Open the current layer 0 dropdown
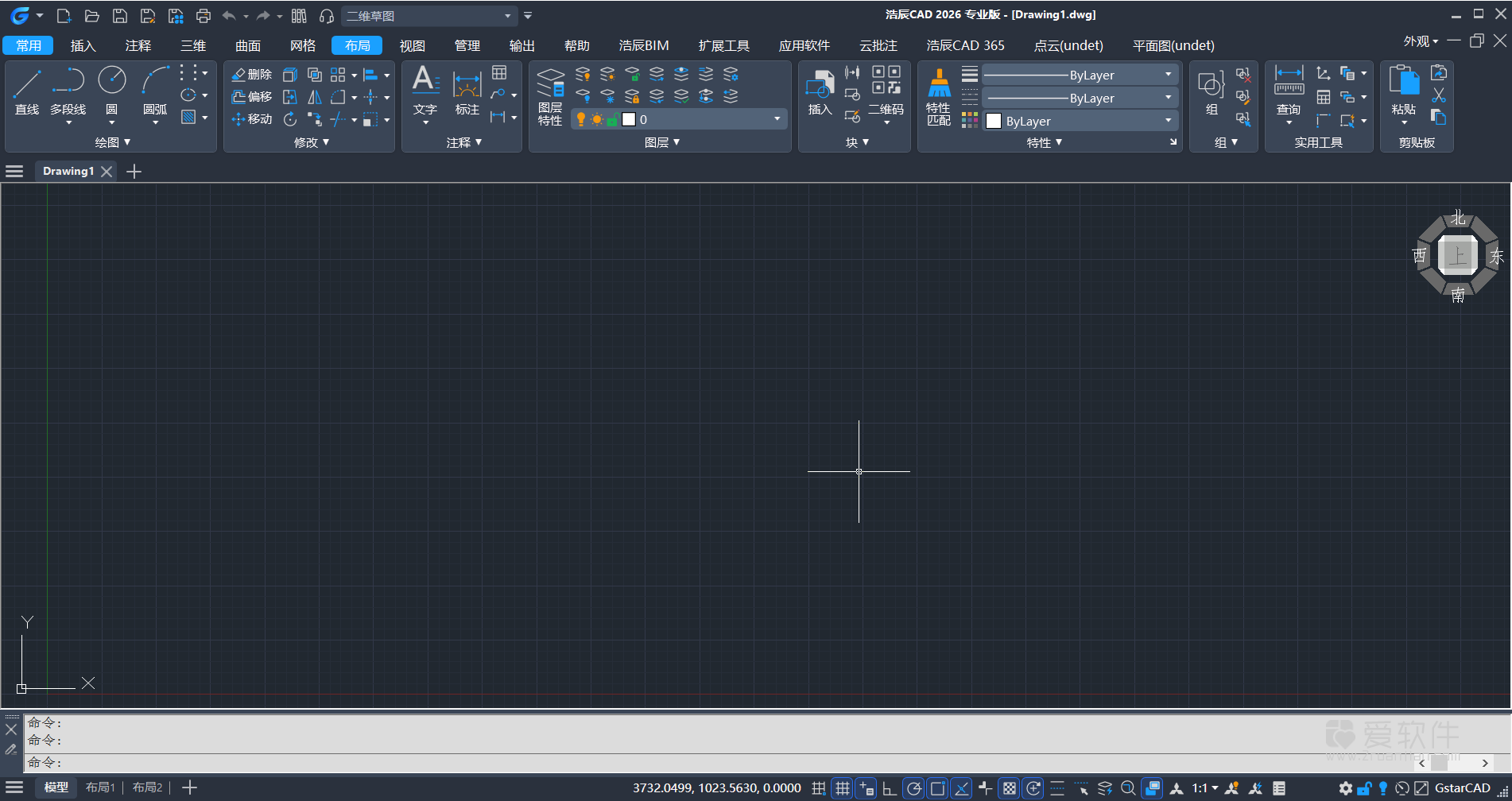The height and width of the screenshot is (801, 1512). pyautogui.click(x=678, y=119)
